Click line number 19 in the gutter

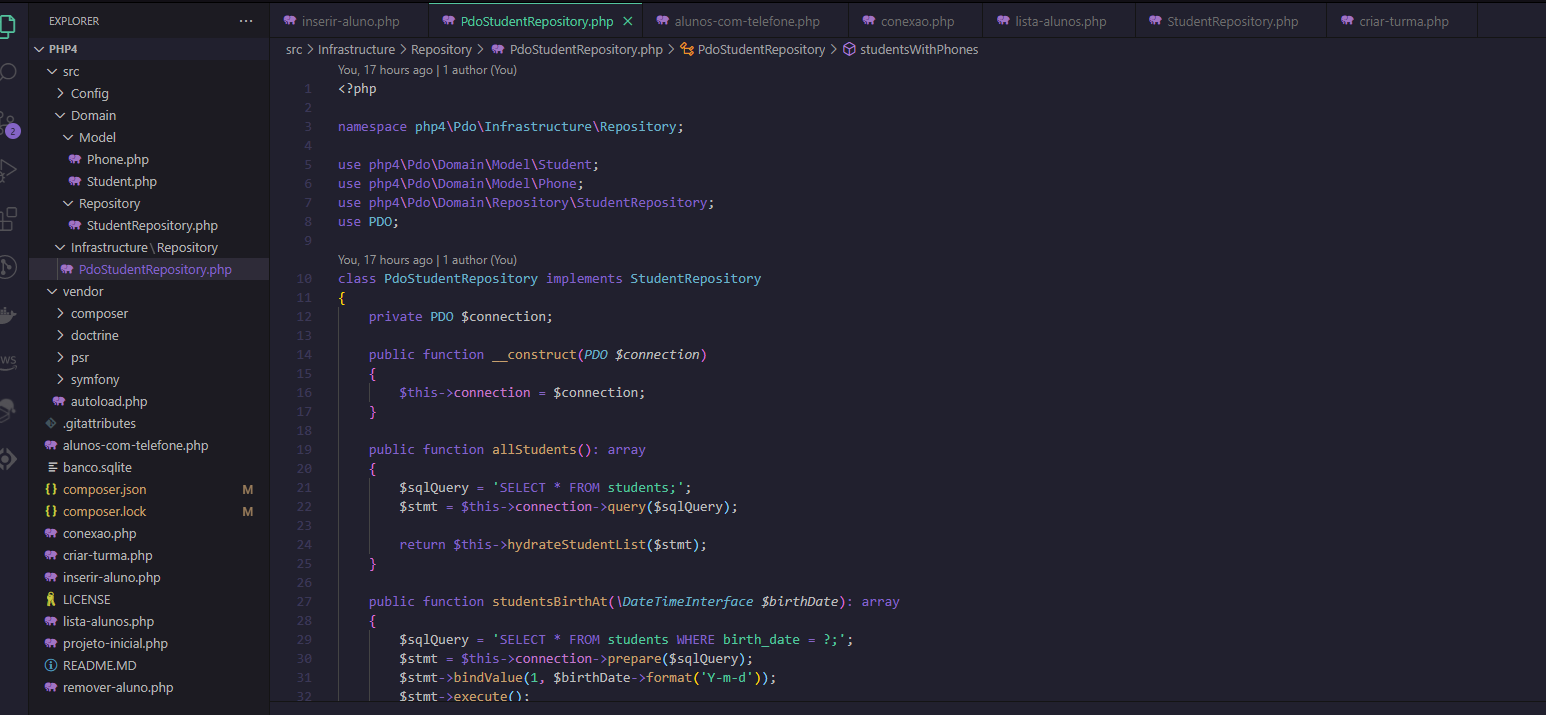click(305, 450)
